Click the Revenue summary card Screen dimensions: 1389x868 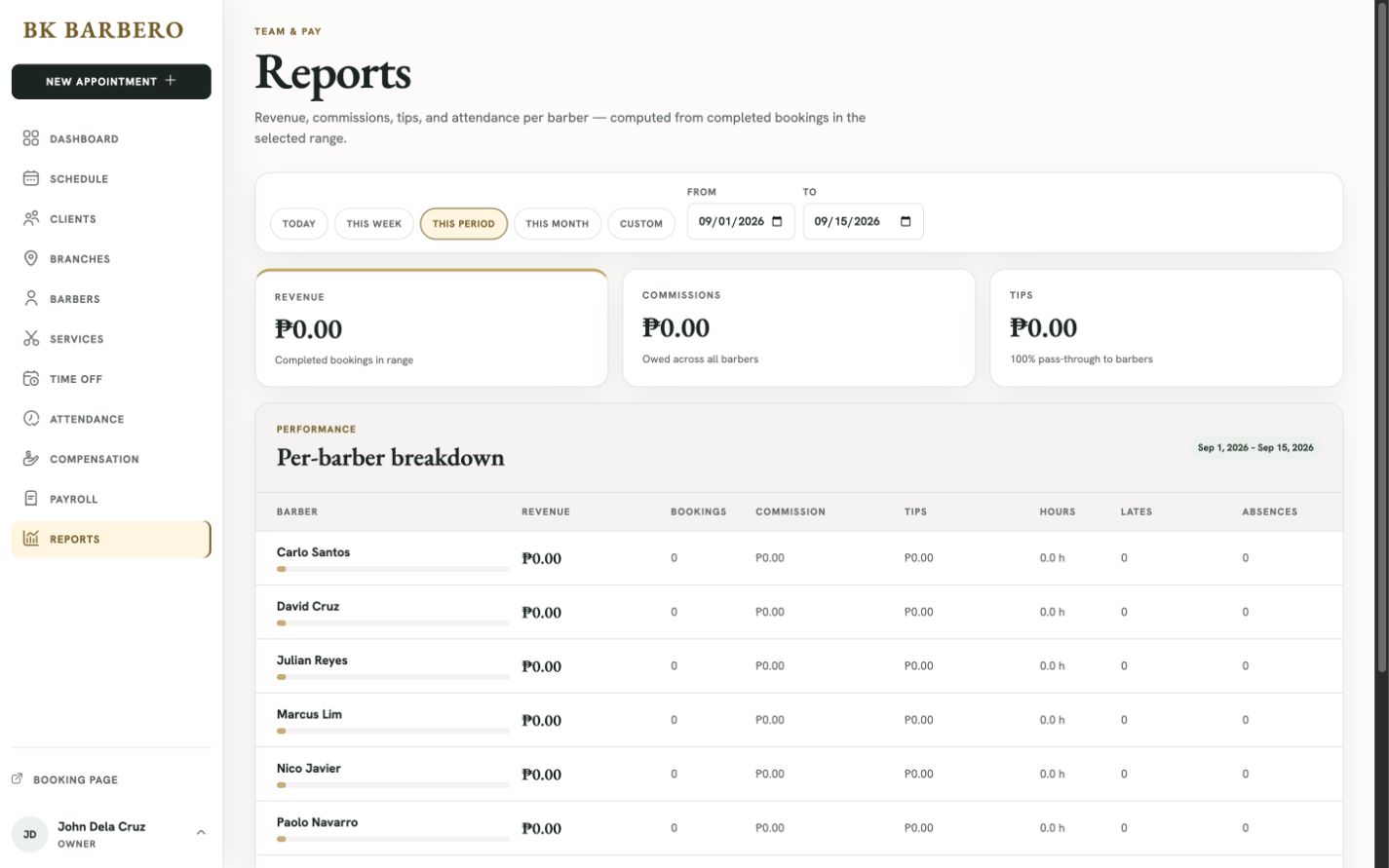(431, 328)
